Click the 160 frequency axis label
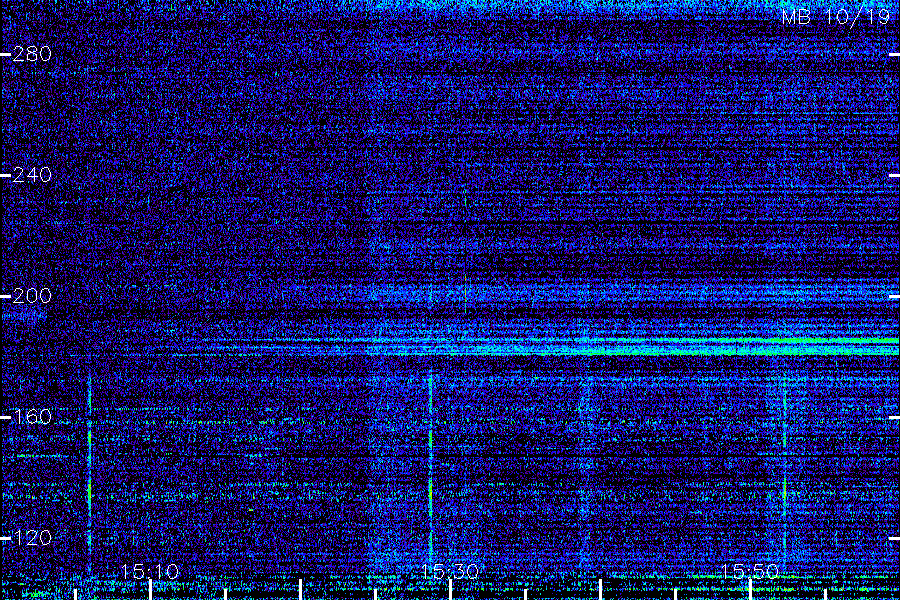 [x=32, y=416]
